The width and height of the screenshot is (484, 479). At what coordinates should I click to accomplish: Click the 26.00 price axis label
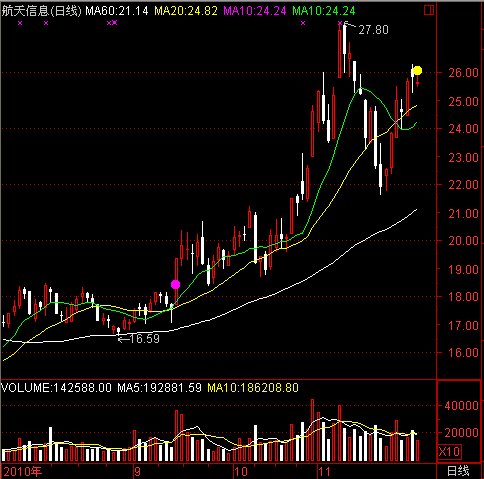point(463,73)
